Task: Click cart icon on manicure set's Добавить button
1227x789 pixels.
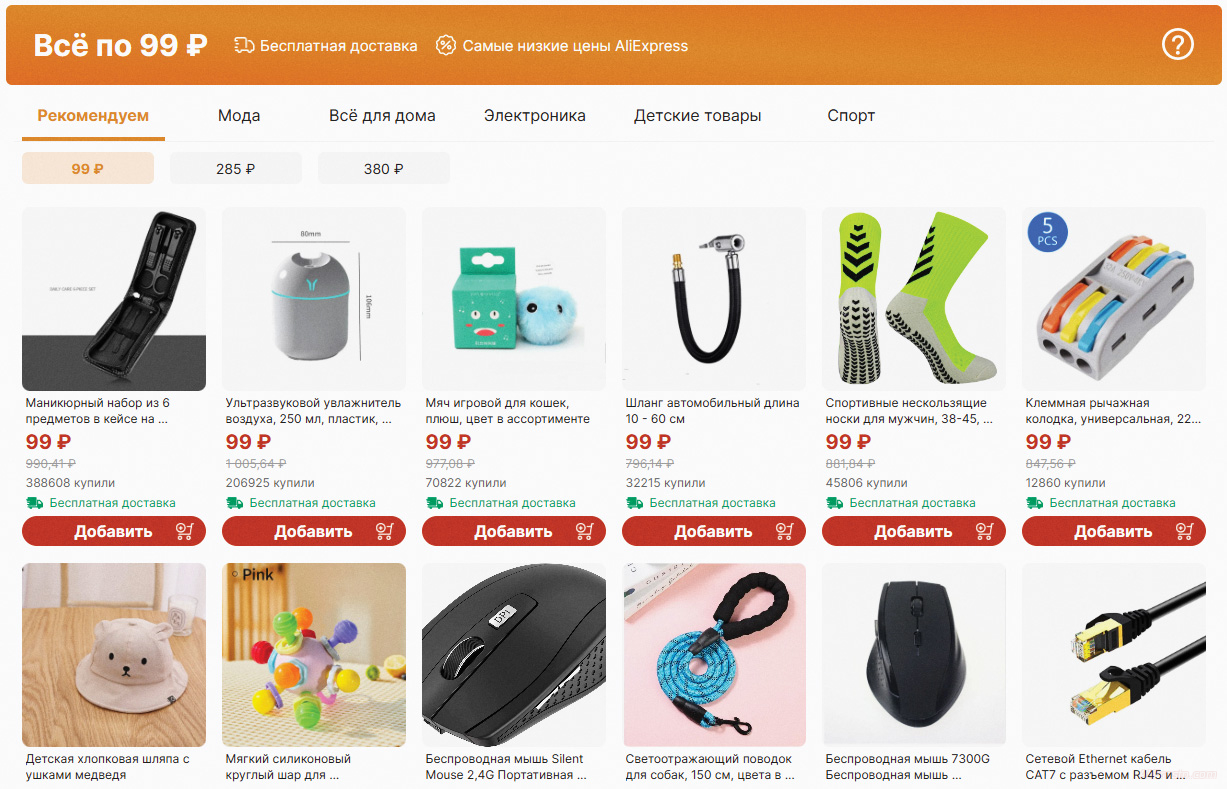Action: click(x=185, y=531)
